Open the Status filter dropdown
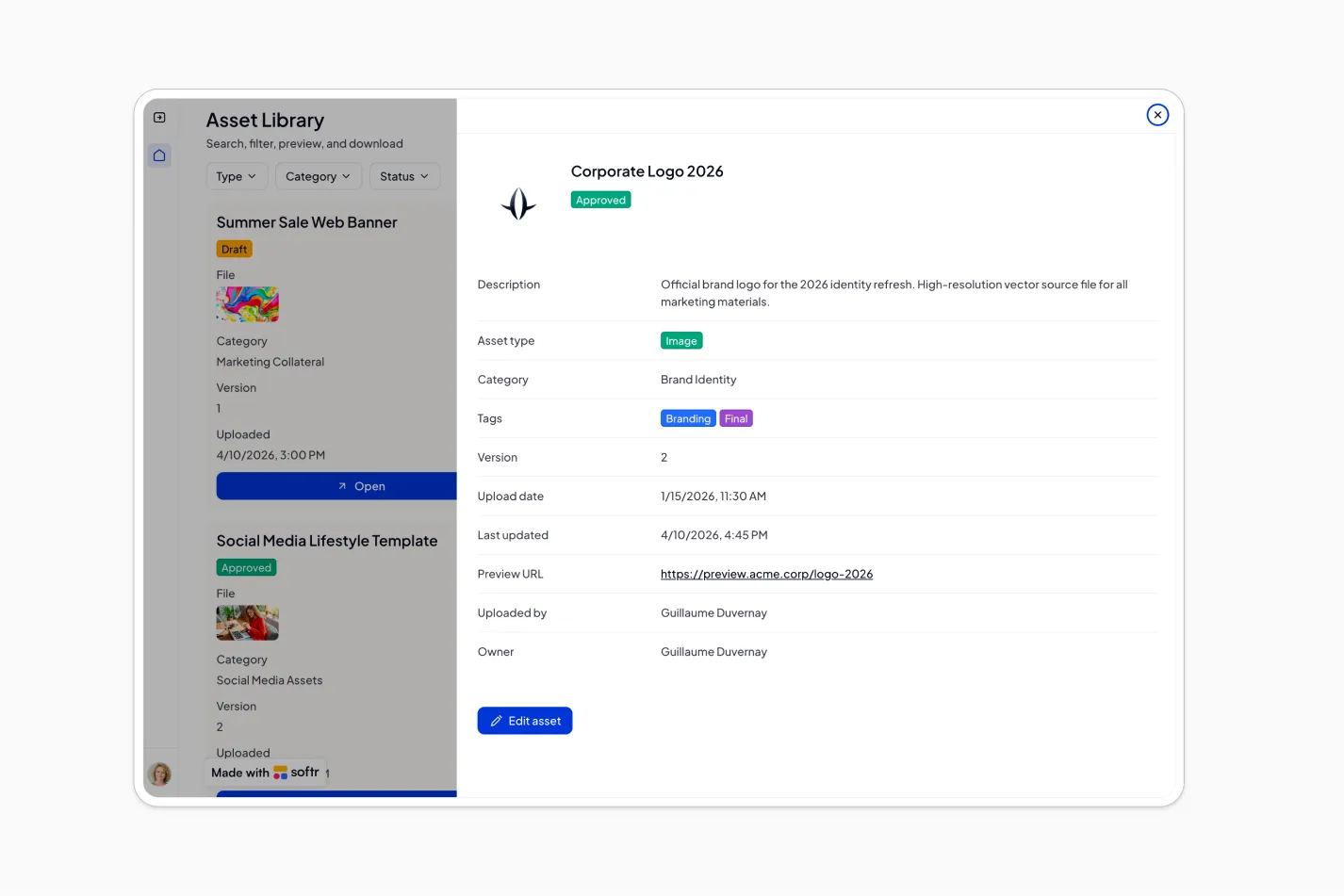This screenshot has height=896, width=1344. [x=404, y=176]
